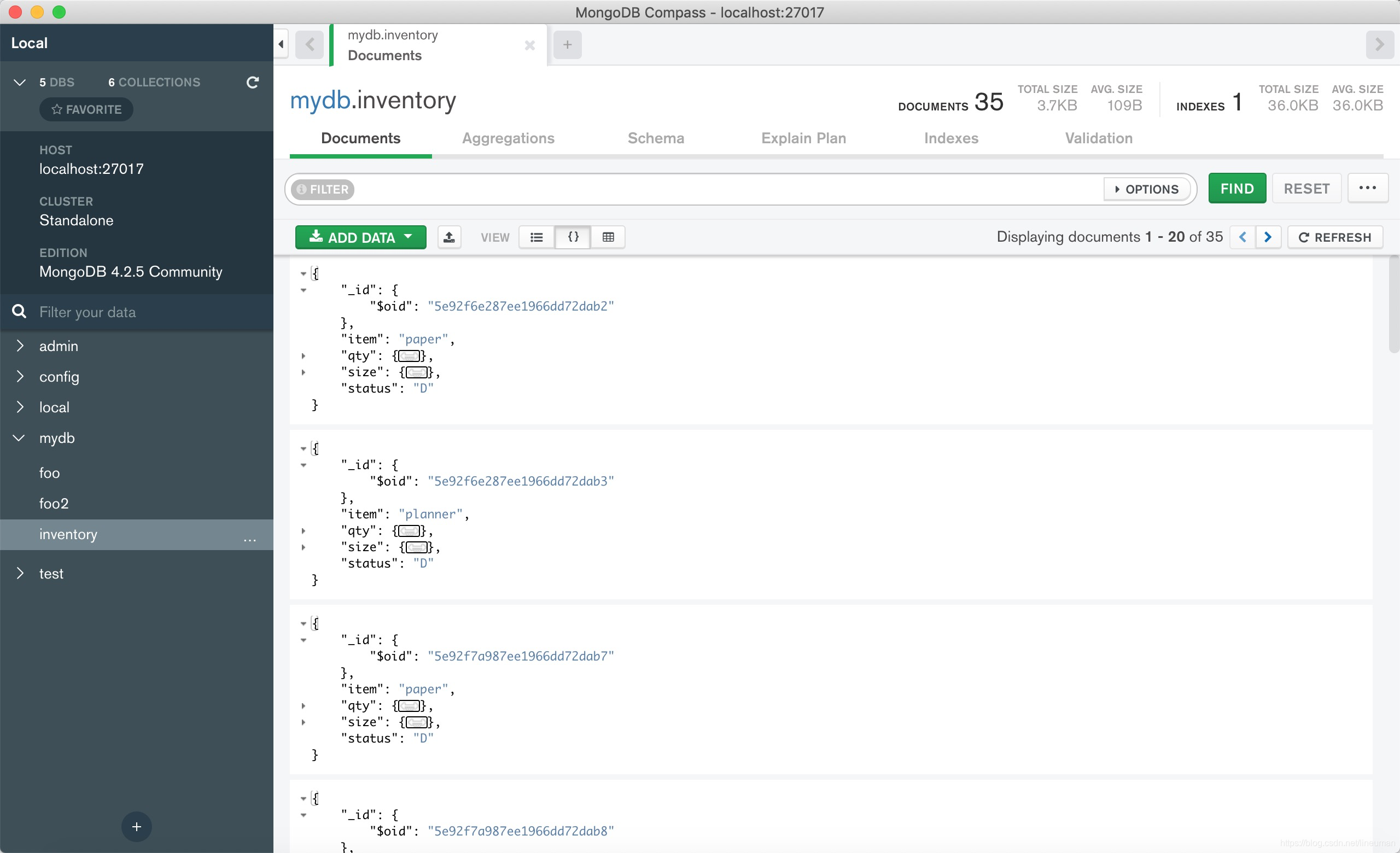Open the Explain Plan tab
Viewport: 1400px width, 853px height.
pos(803,138)
